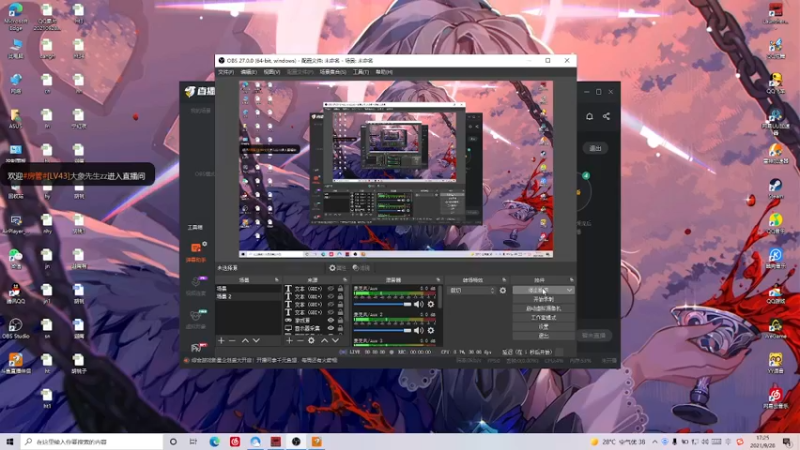800x450 pixels.
Task: Toggle lock on topmost 文本 (GDI+) source
Action: coord(340,289)
